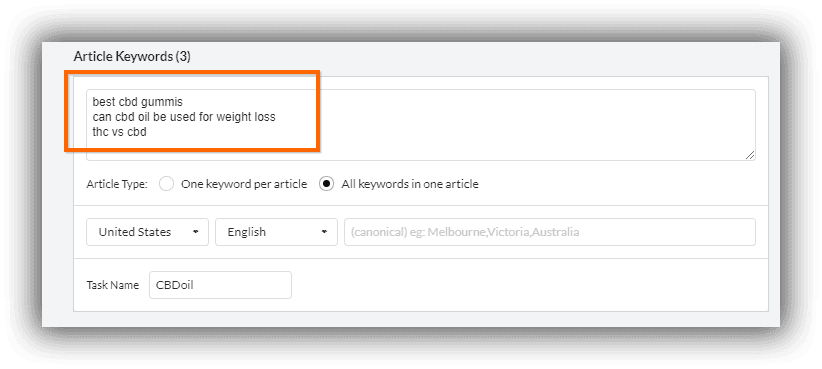Click the "One keyword per article" label text
The height and width of the screenshot is (369, 822).
[x=244, y=184]
